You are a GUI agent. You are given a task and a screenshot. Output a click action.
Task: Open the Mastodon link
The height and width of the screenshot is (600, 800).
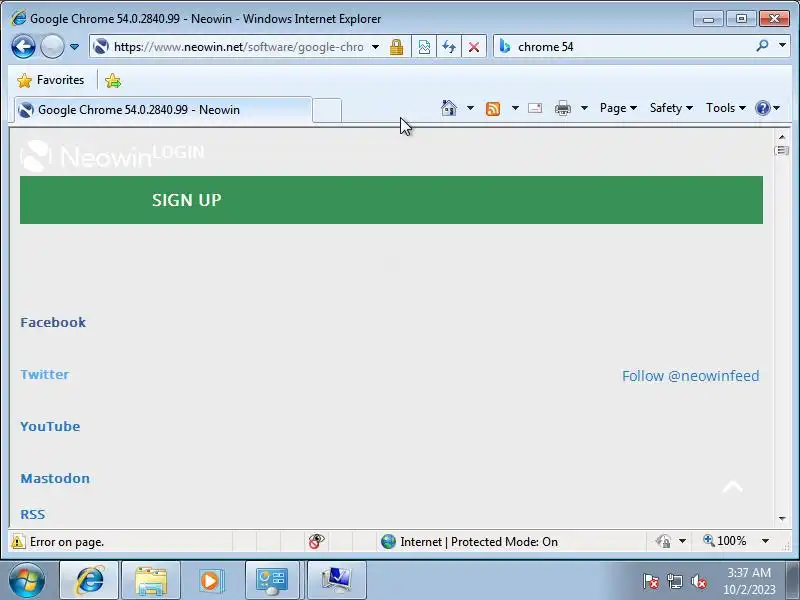[x=55, y=479]
